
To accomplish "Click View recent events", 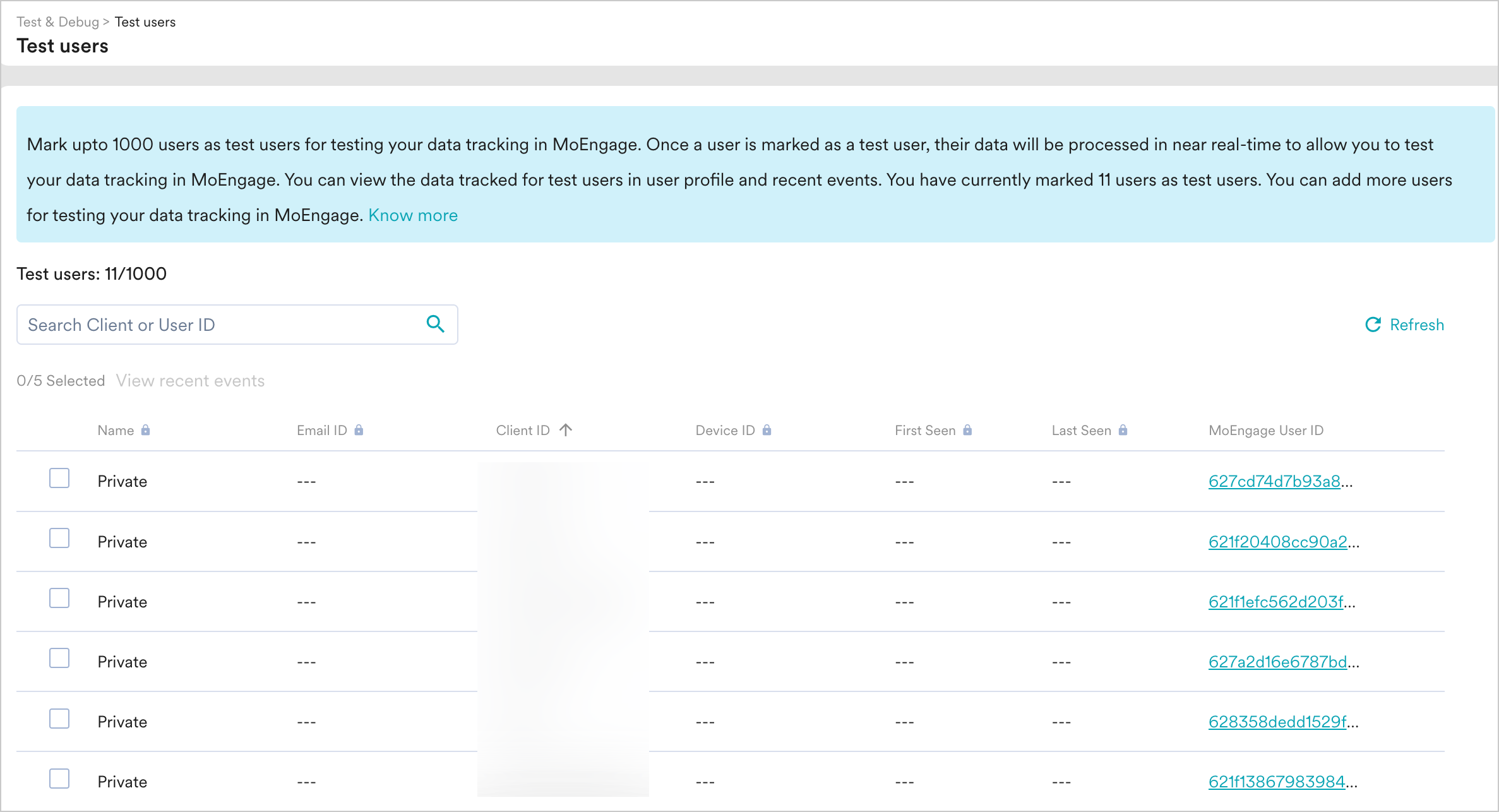I will (x=190, y=381).
